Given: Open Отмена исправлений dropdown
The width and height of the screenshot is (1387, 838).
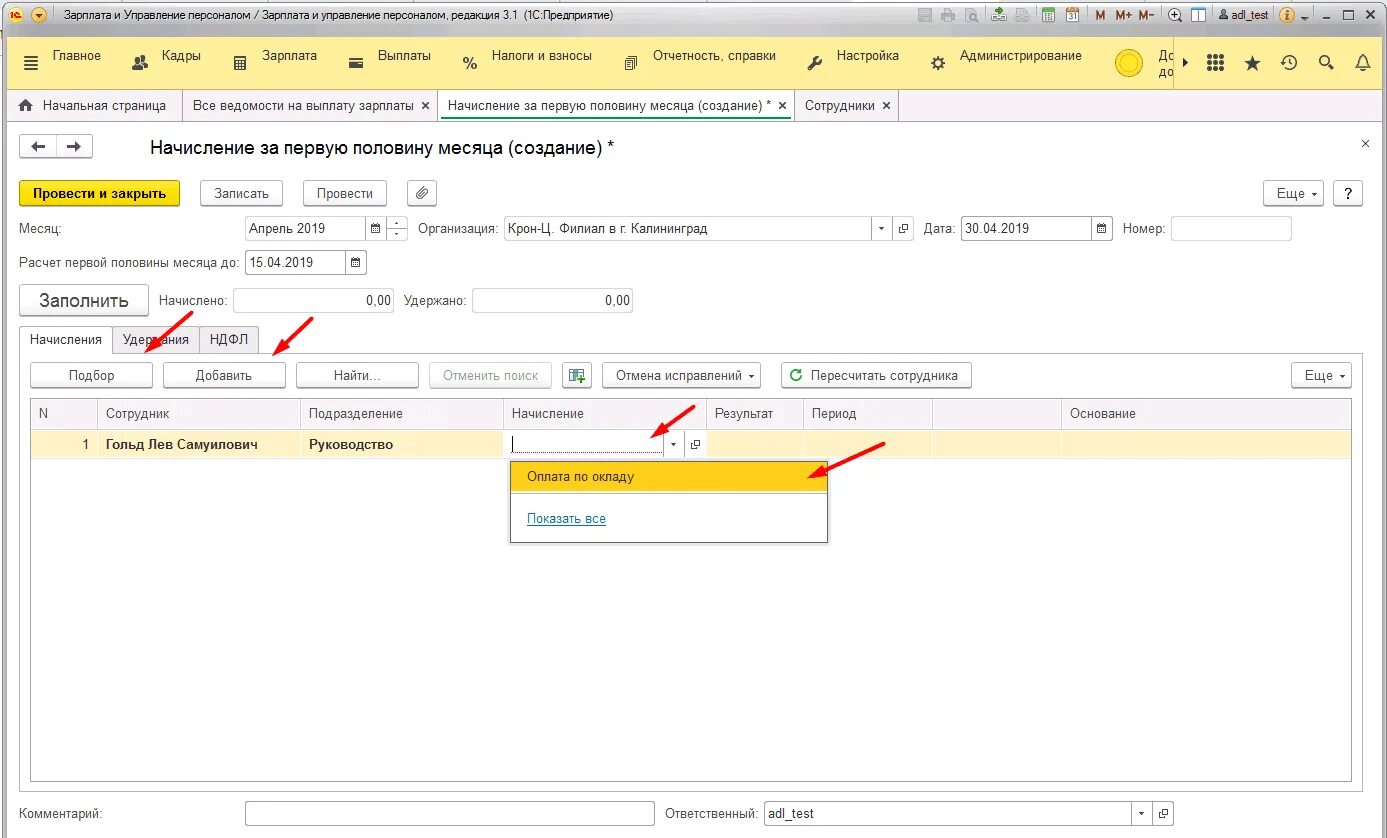Looking at the screenshot, I should point(681,375).
